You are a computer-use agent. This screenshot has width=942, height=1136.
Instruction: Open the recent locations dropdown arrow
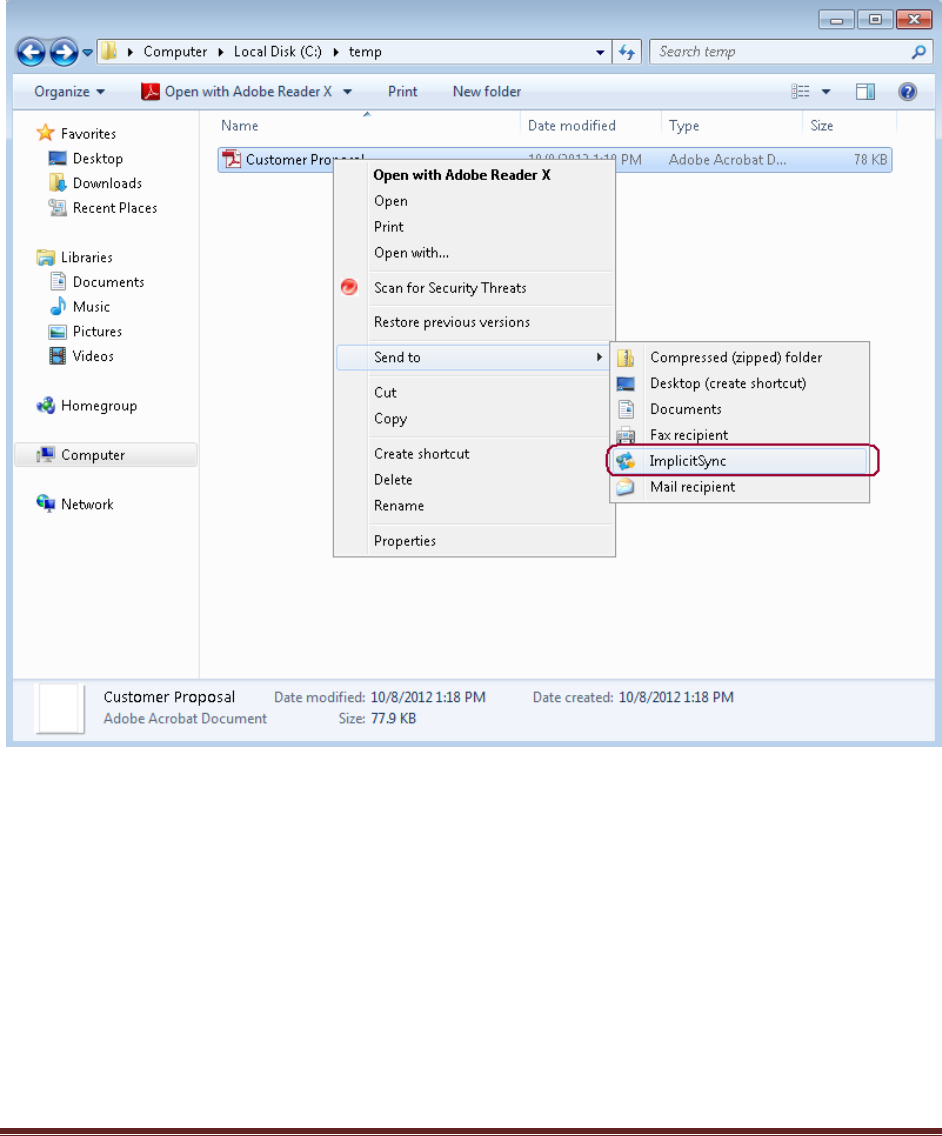point(87,52)
